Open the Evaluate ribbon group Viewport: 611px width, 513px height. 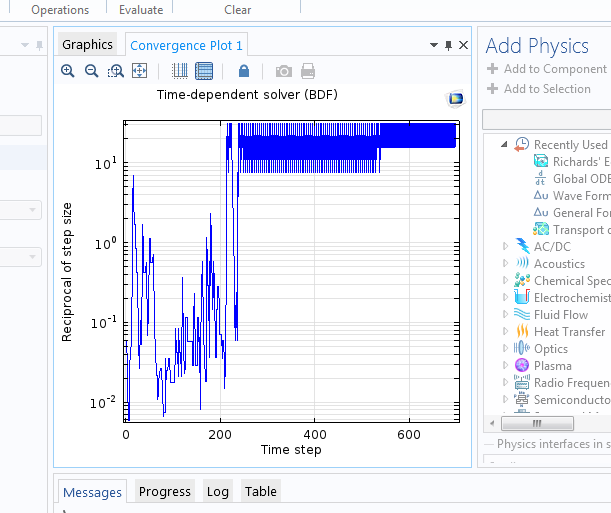141,10
